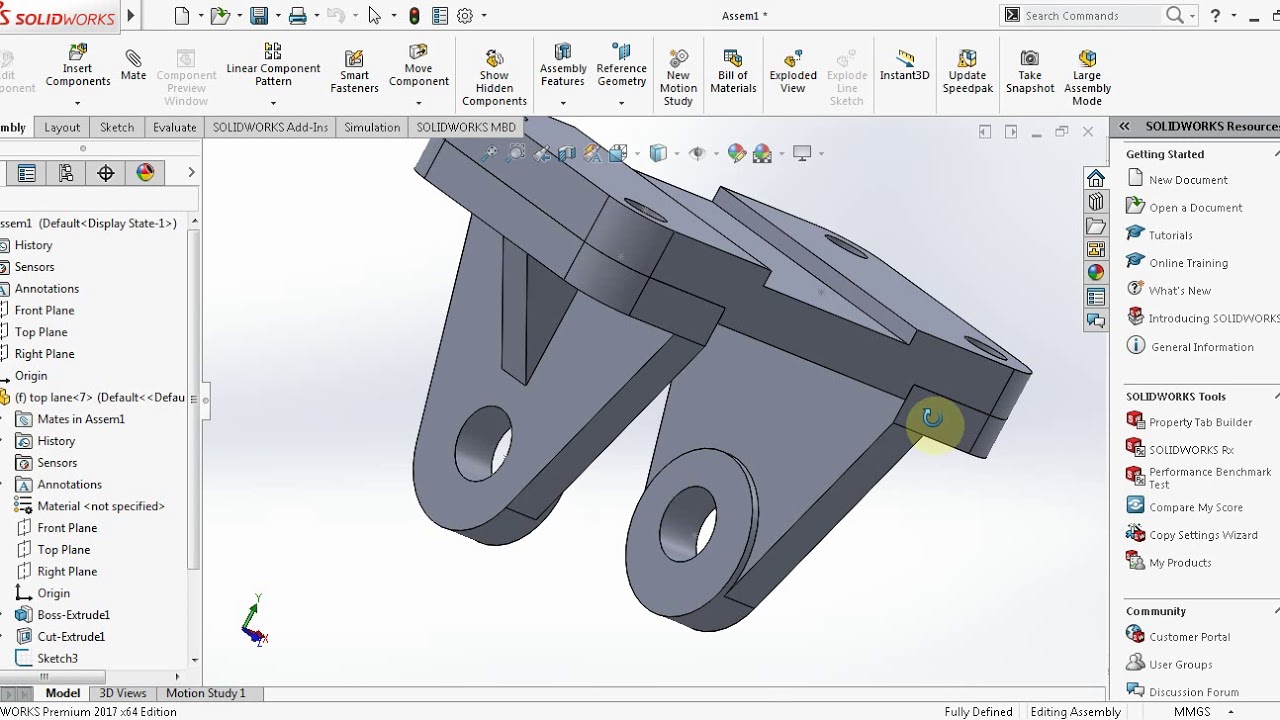The width and height of the screenshot is (1280, 720).
Task: Click the Print icon
Action: click(x=297, y=15)
